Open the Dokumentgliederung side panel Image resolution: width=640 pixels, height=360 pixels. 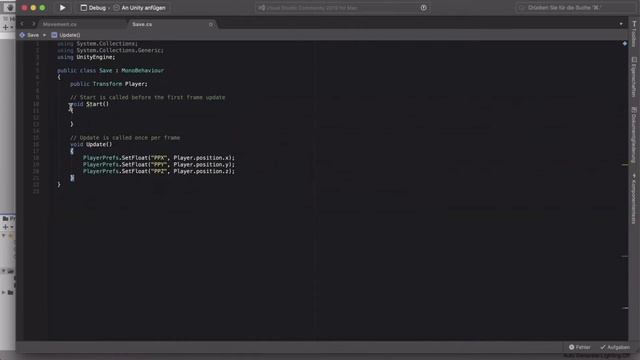634,135
